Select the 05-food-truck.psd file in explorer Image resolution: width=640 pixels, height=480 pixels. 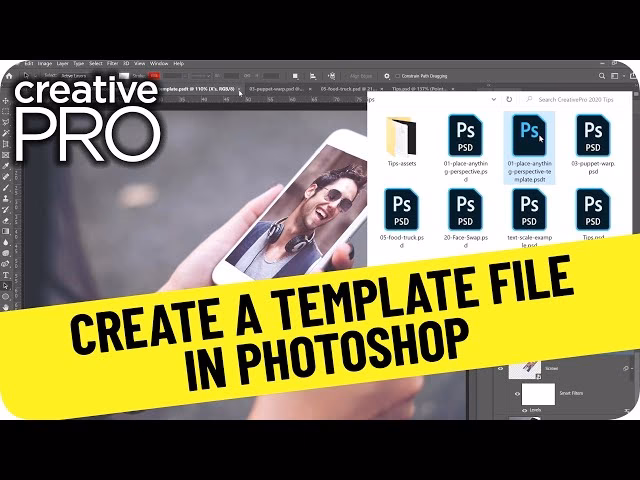[x=402, y=218]
